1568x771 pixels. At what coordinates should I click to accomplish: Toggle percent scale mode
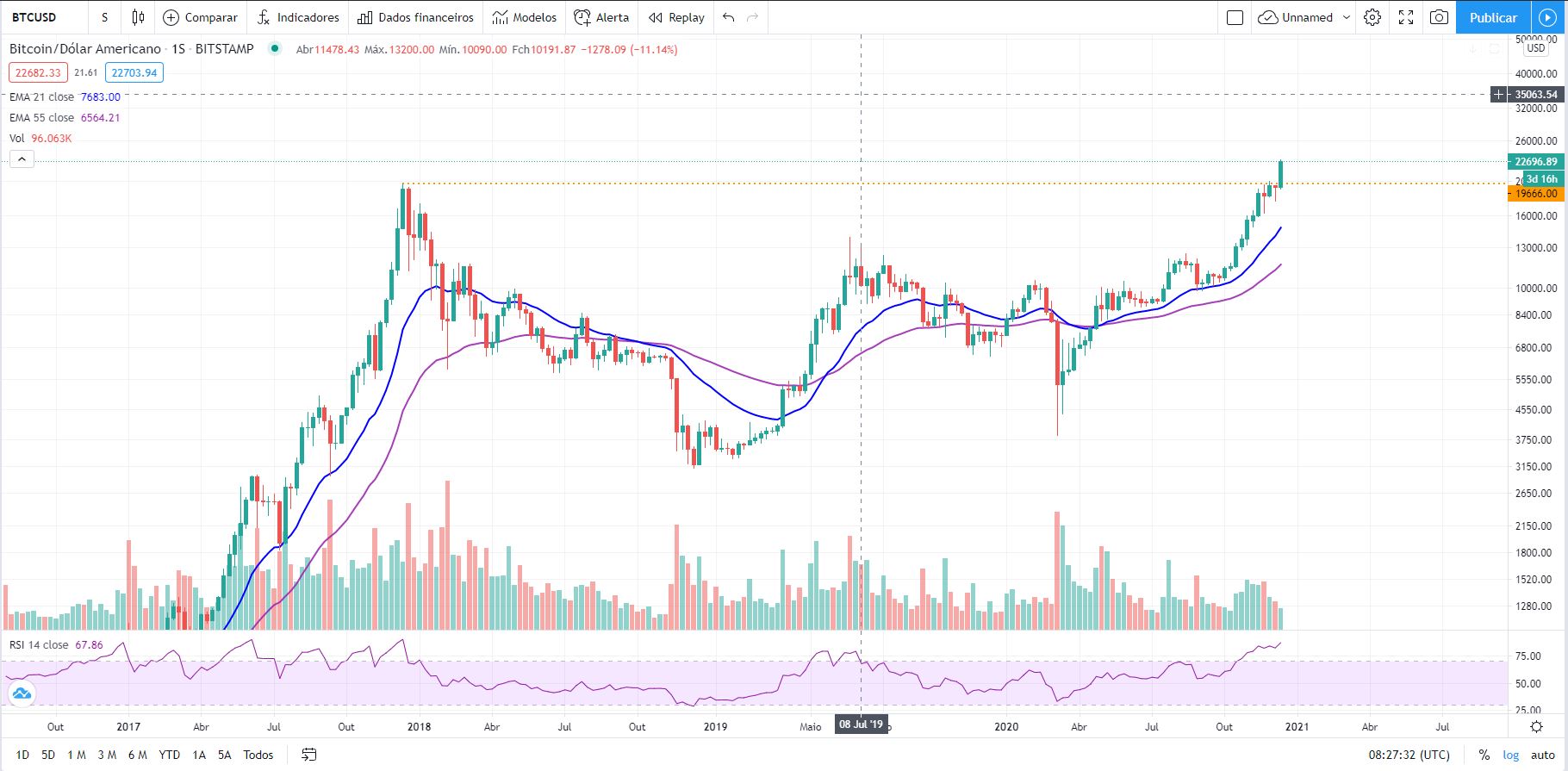tap(1484, 755)
